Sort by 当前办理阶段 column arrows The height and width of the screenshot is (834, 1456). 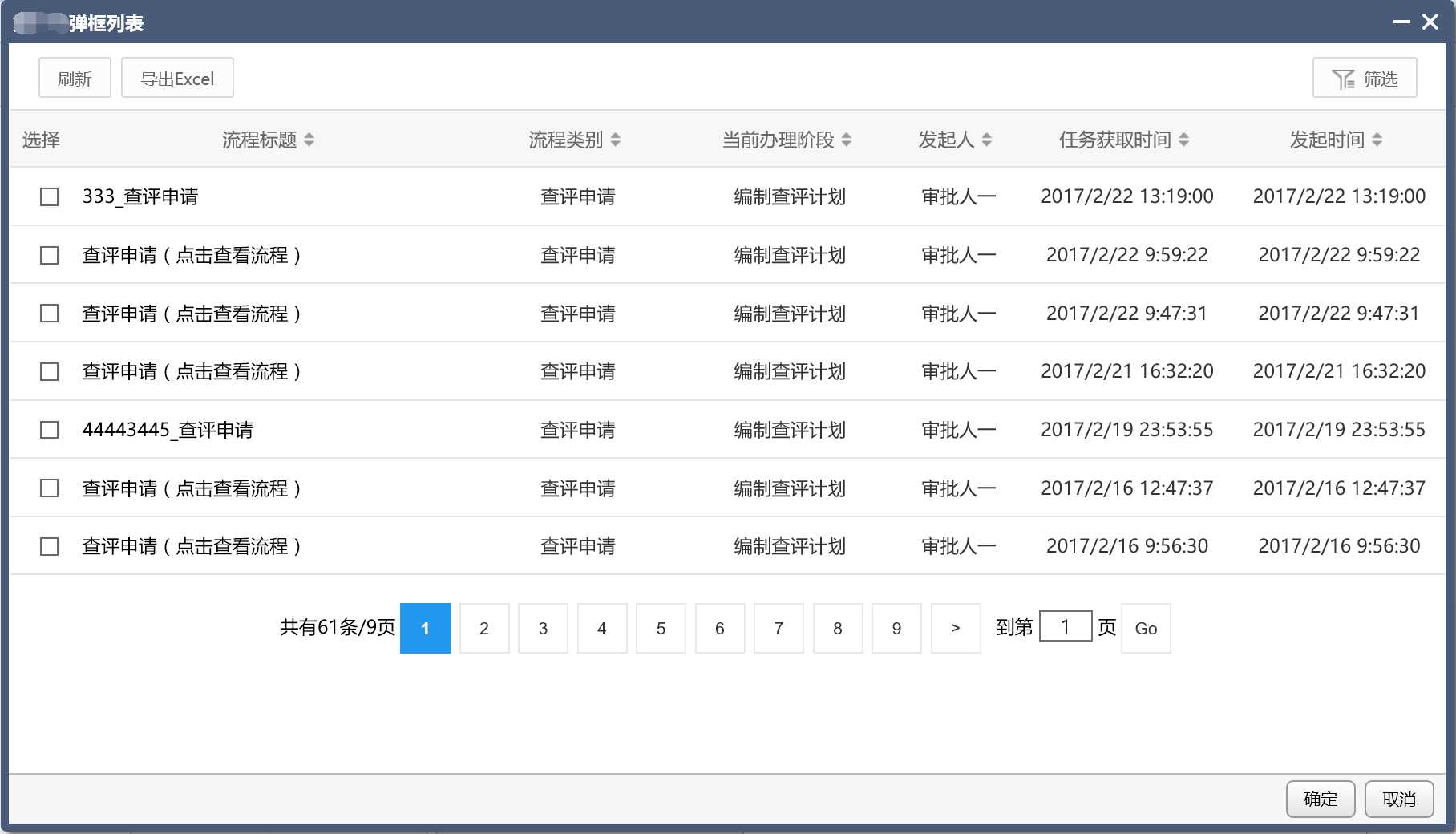(x=847, y=140)
